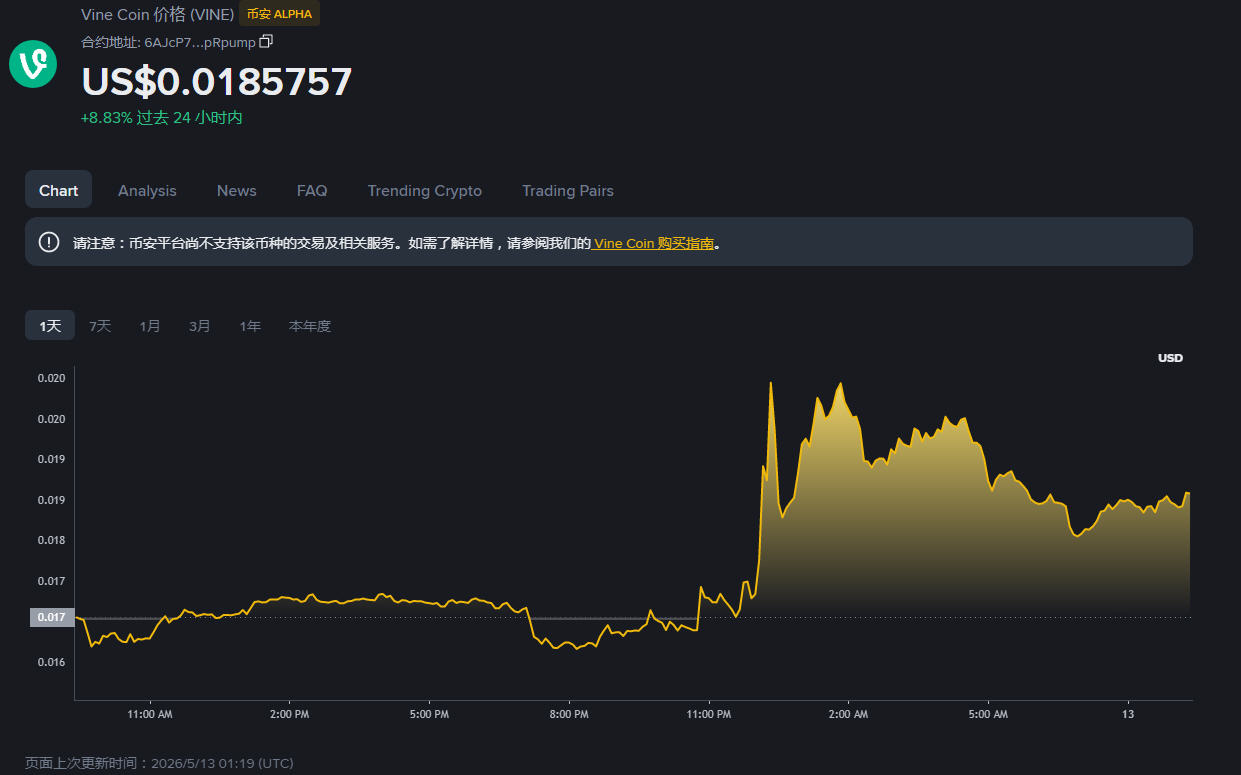Click the +8.83% 24-hour change text
1241x775 pixels.
162,118
